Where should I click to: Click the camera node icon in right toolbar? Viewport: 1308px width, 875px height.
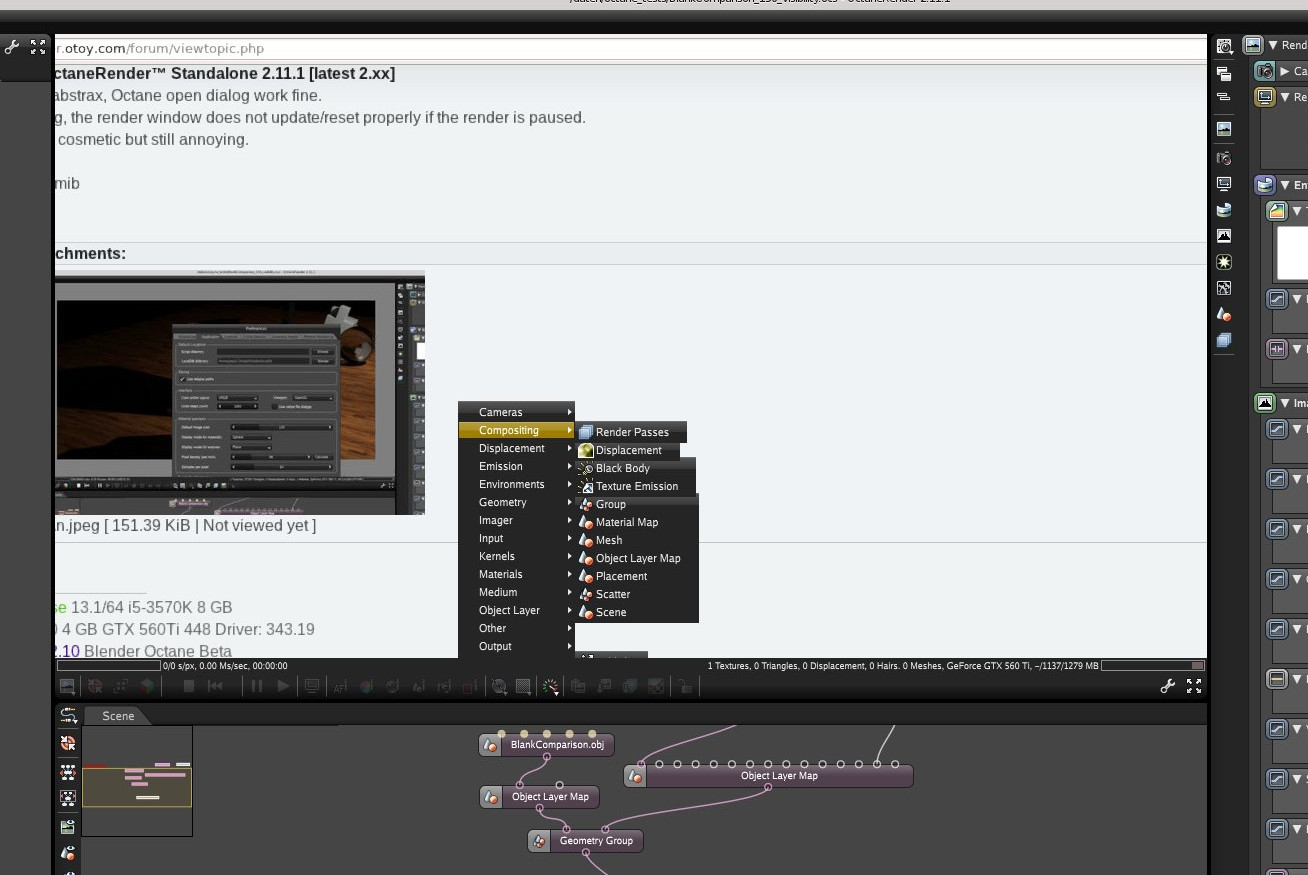1224,158
